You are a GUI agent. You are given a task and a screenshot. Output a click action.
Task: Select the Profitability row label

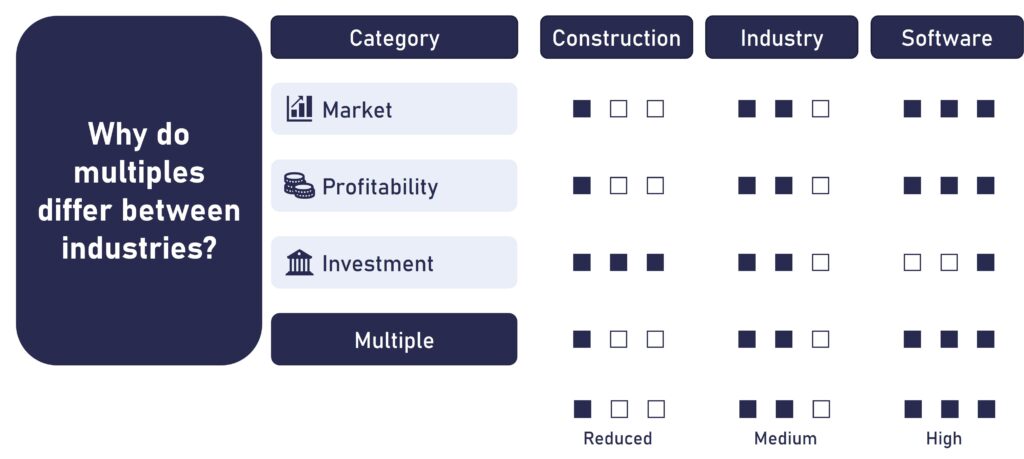pyautogui.click(x=394, y=186)
